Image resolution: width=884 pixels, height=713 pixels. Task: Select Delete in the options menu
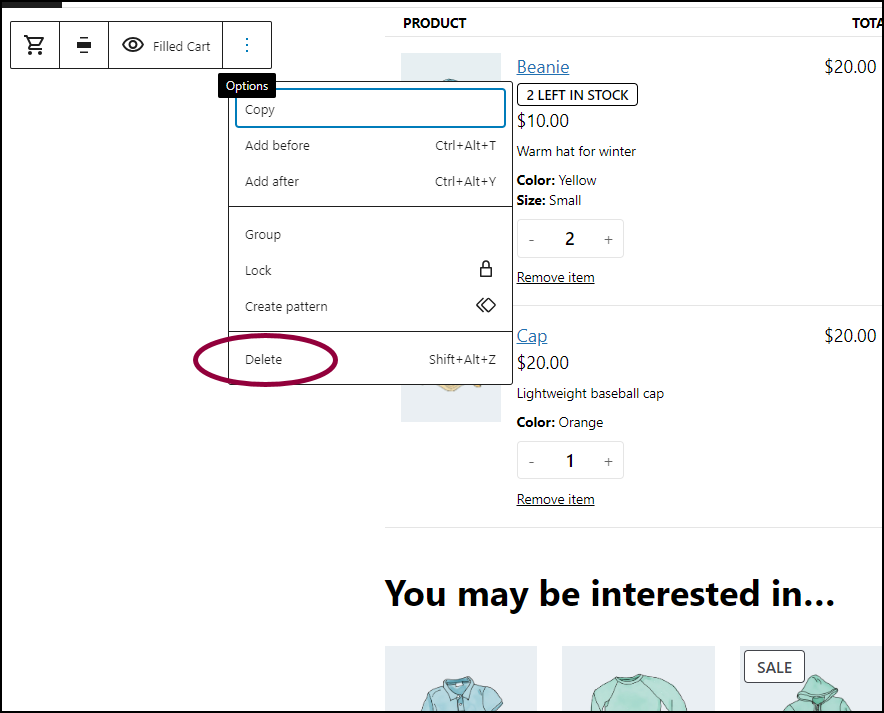tap(370, 360)
